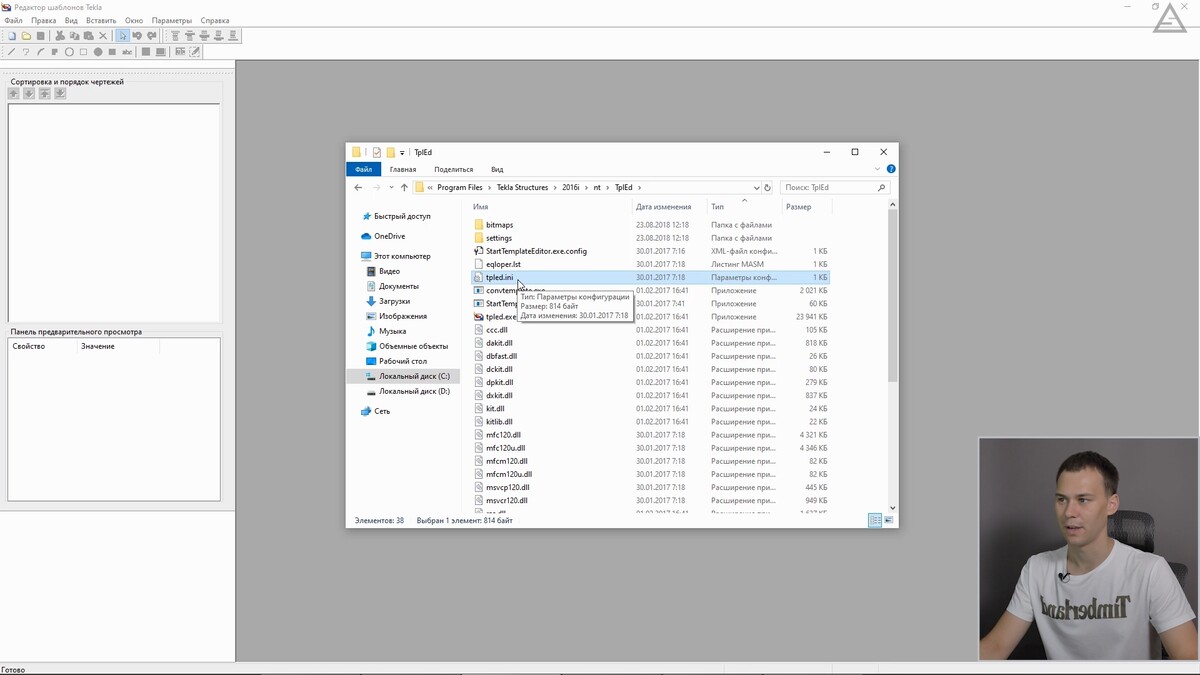Sort files by the Размер column header

[798, 207]
